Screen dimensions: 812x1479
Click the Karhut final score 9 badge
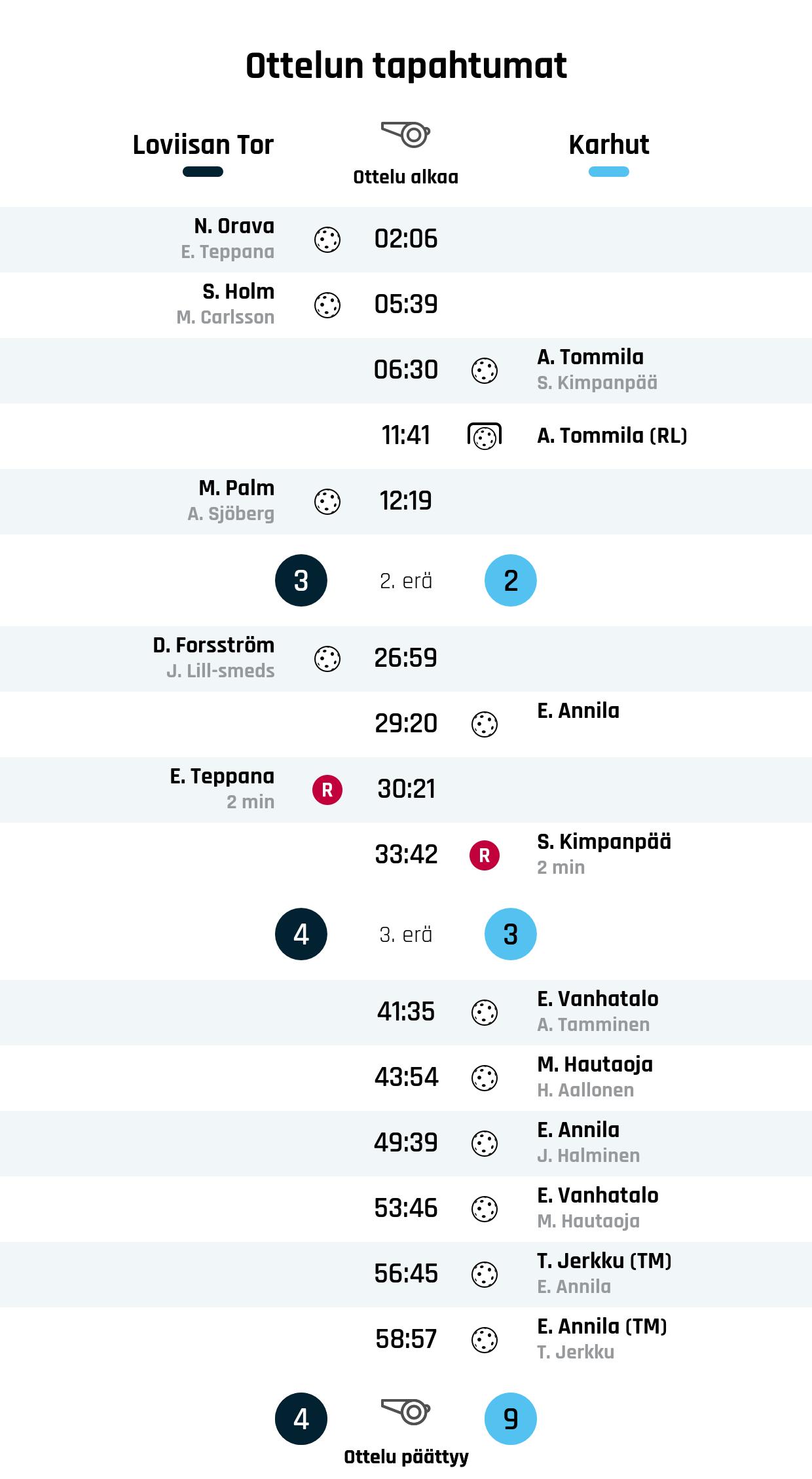point(511,1419)
